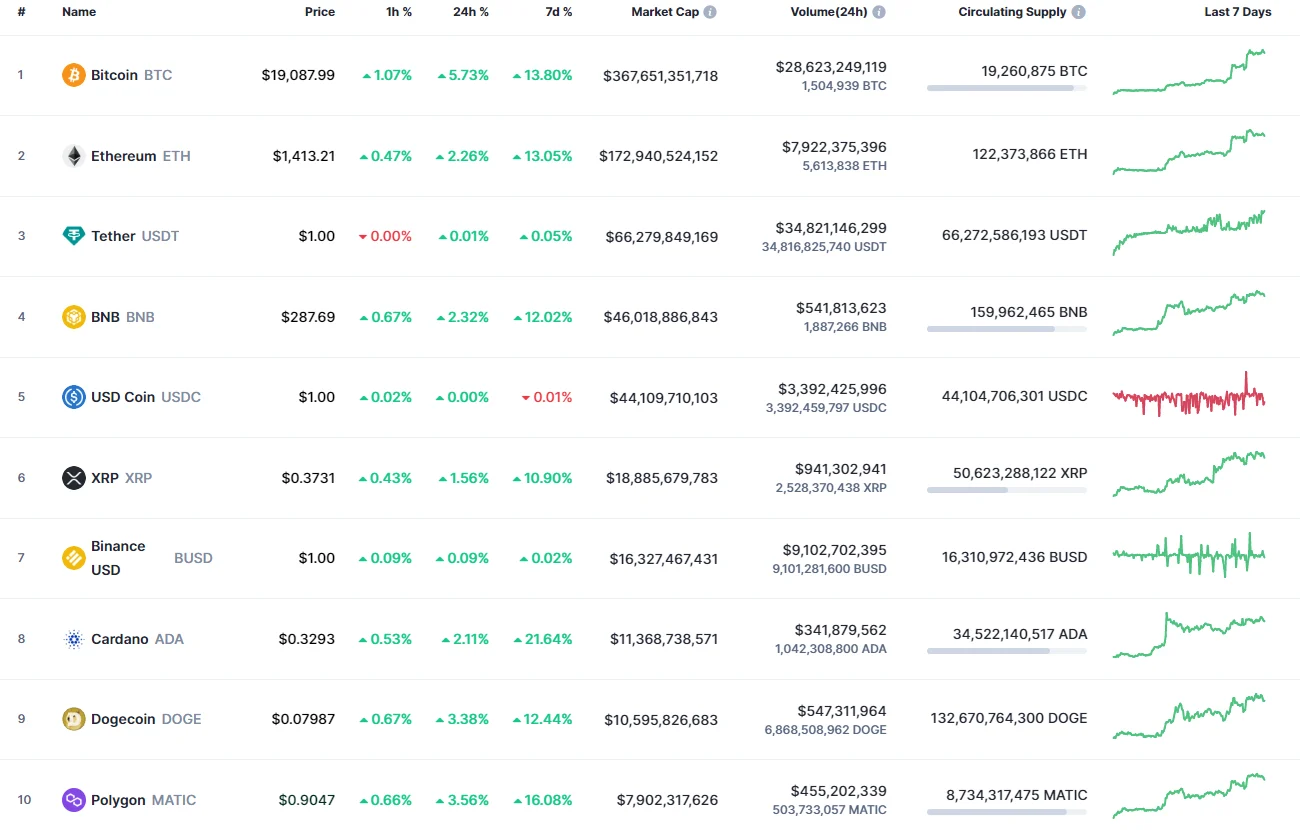Click the Bitcoin logo icon
The width and height of the screenshot is (1300, 830).
(x=73, y=74)
